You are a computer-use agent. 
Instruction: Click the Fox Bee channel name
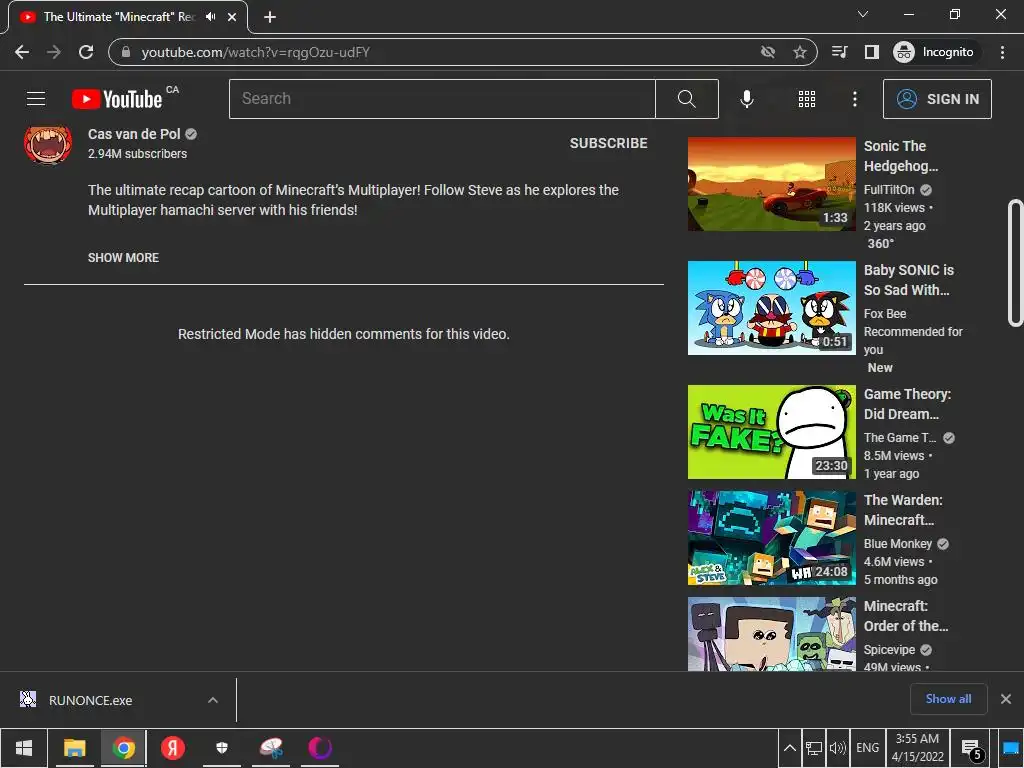(884, 313)
